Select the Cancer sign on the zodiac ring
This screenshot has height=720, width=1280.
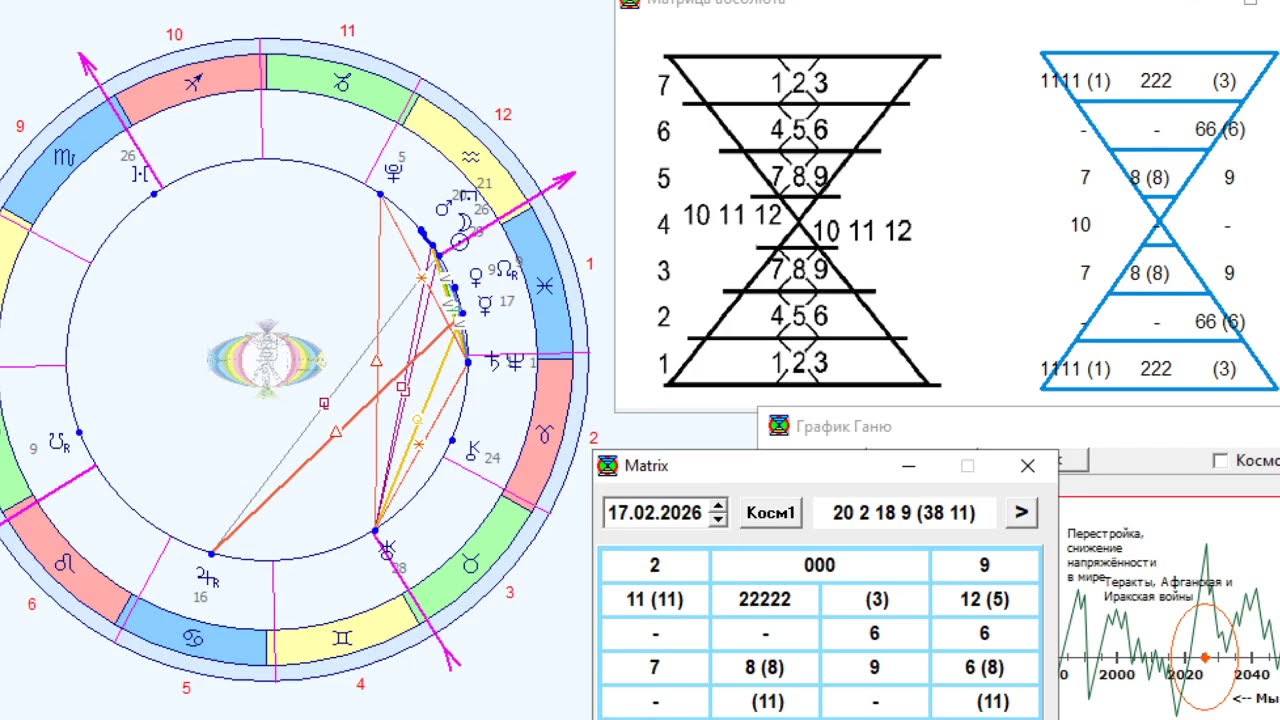(192, 637)
